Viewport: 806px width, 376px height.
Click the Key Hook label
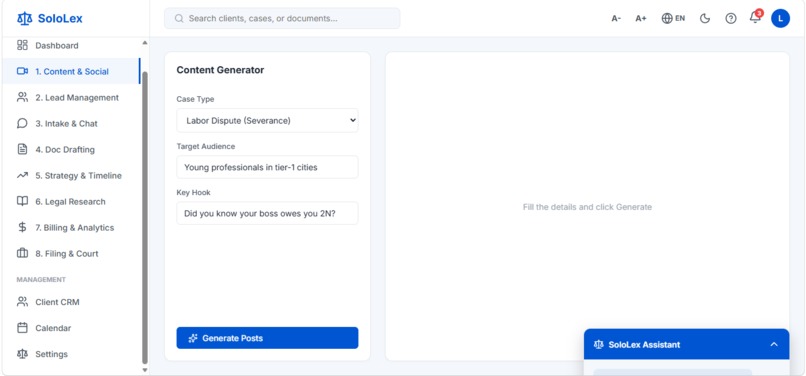[x=193, y=192]
